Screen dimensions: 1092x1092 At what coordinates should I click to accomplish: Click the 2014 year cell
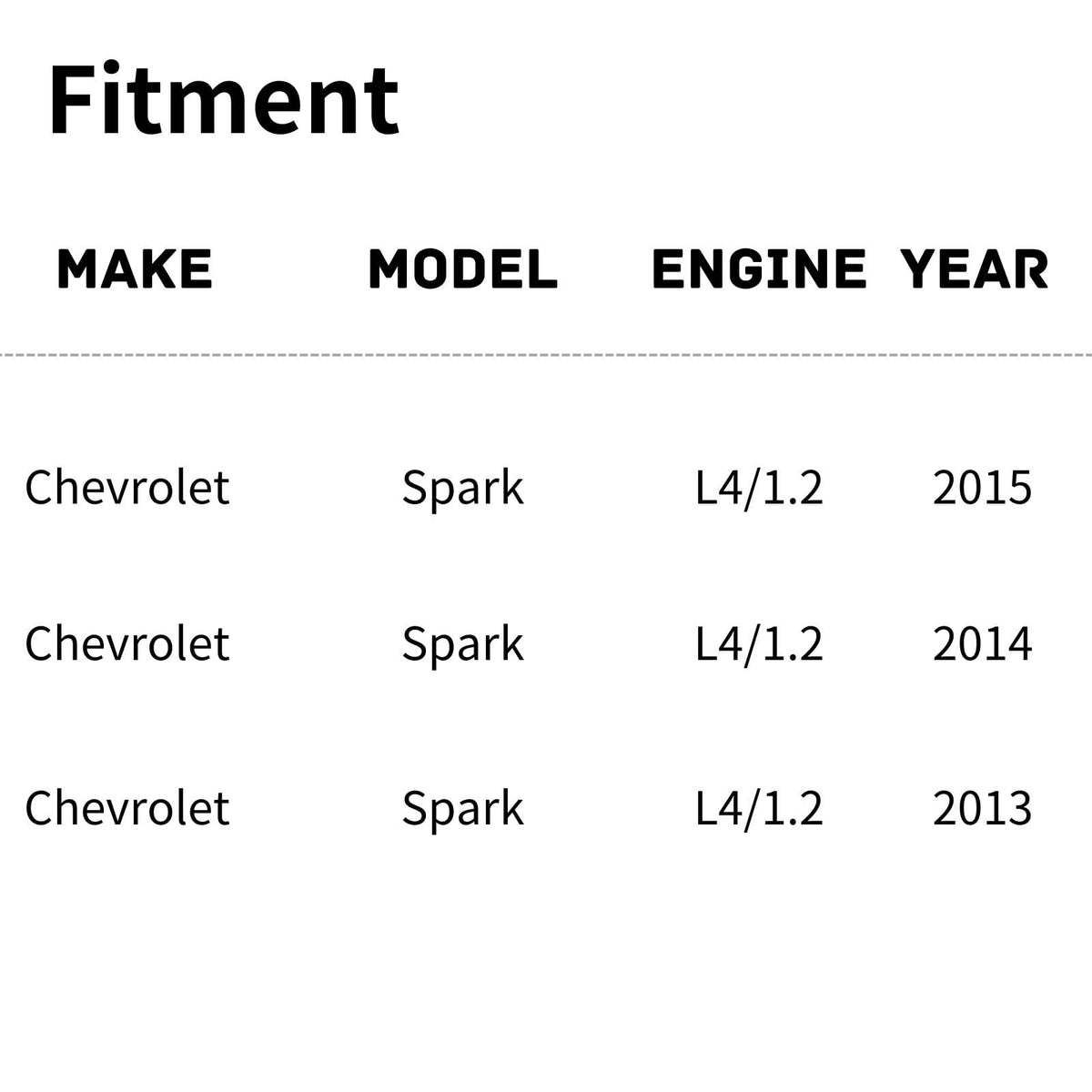click(982, 644)
